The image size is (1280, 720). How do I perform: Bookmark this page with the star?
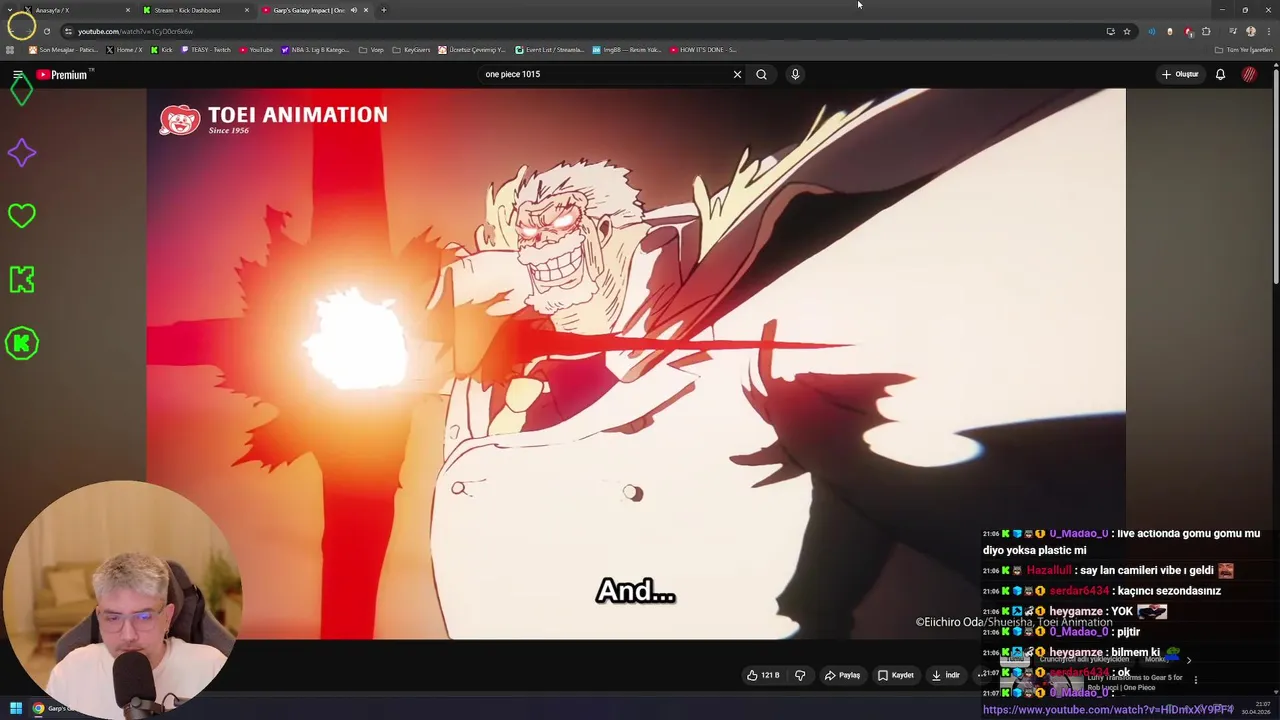(1127, 31)
